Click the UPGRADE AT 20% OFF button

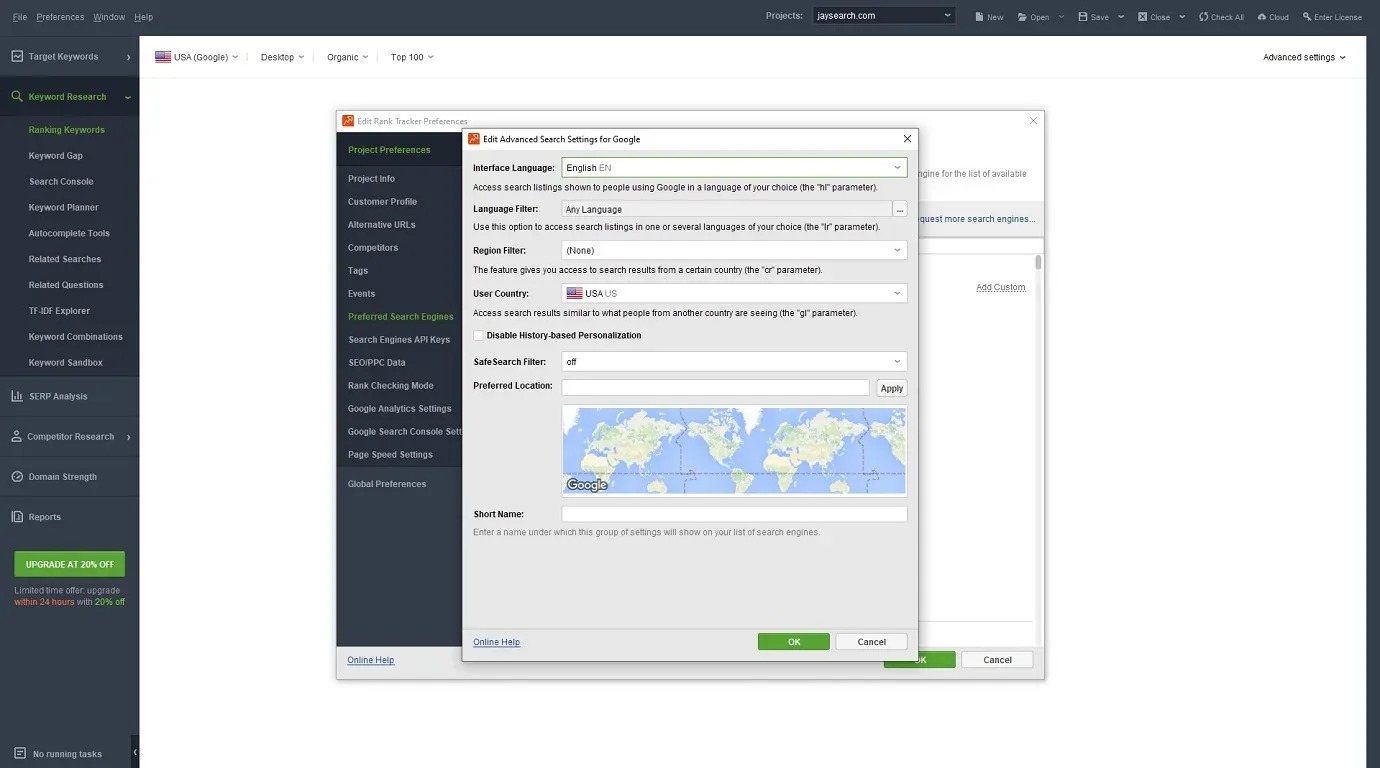70,564
